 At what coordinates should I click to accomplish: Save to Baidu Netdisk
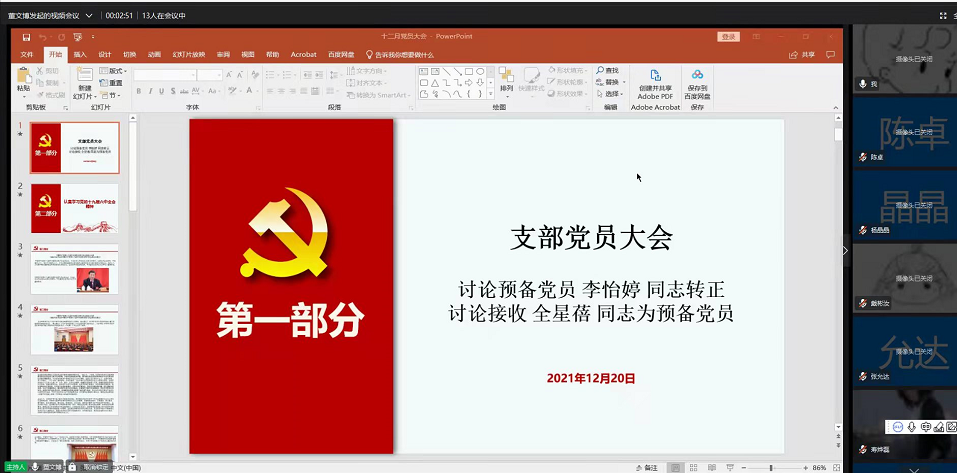697,84
